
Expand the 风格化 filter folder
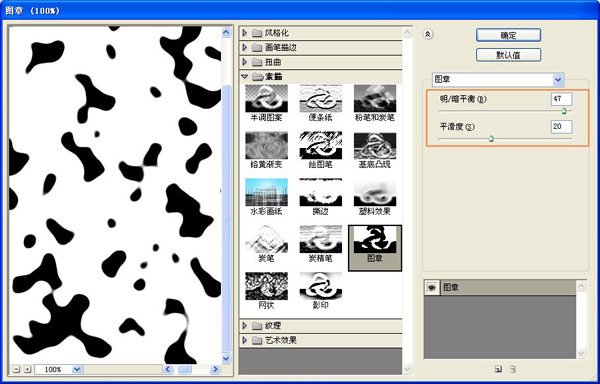tap(245, 33)
